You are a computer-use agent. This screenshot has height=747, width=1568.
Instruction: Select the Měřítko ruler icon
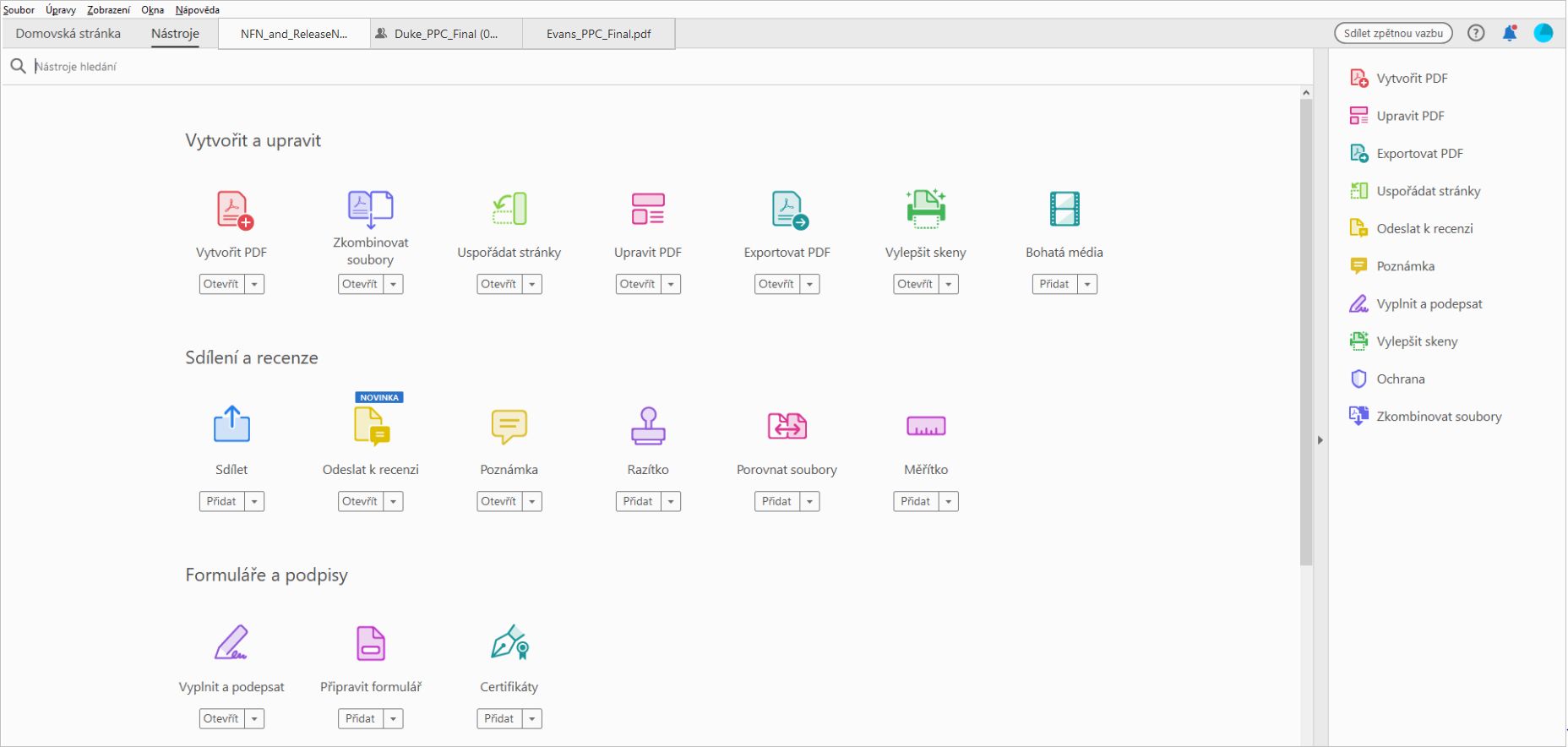coord(926,426)
